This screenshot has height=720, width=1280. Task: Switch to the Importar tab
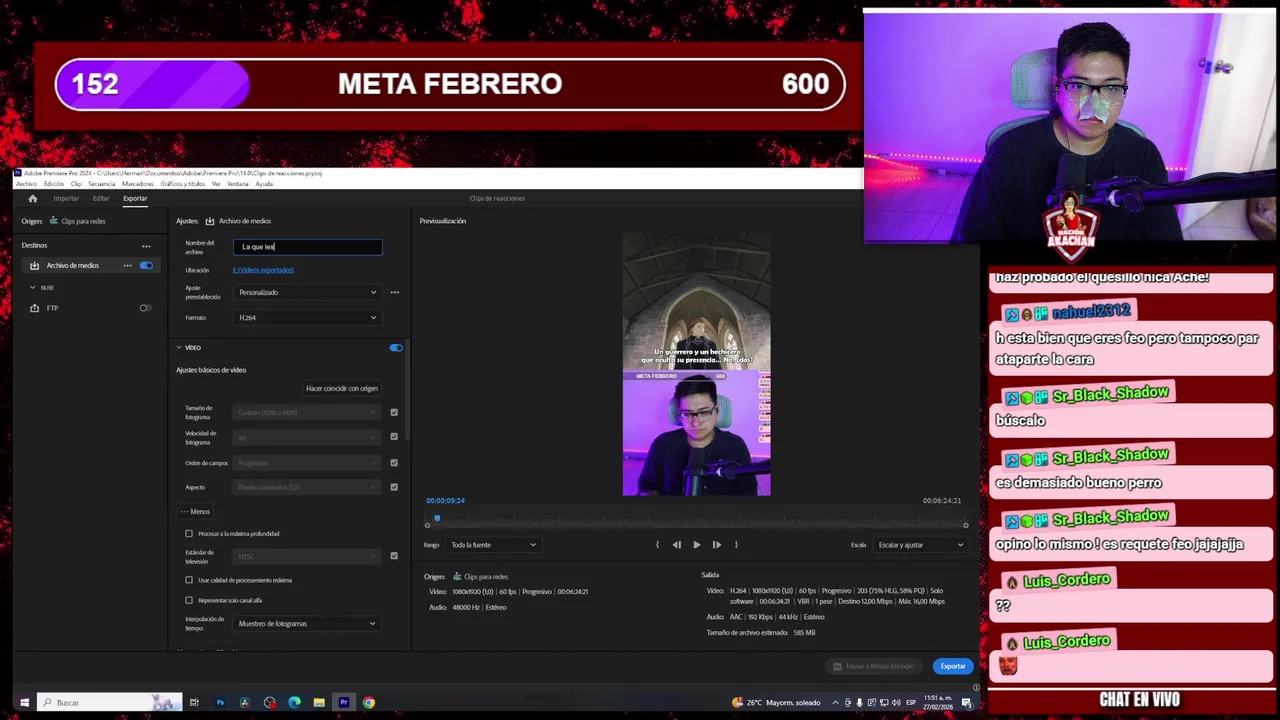(66, 198)
